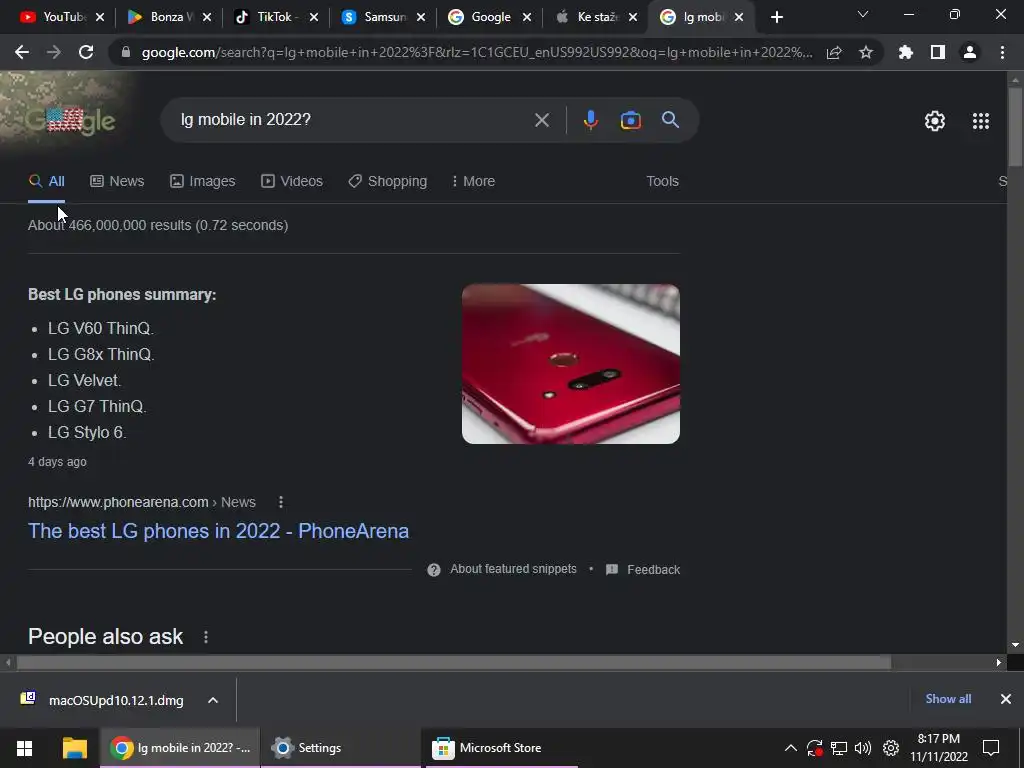Share this page from the address bar
The height and width of the screenshot is (768, 1024).
[834, 53]
